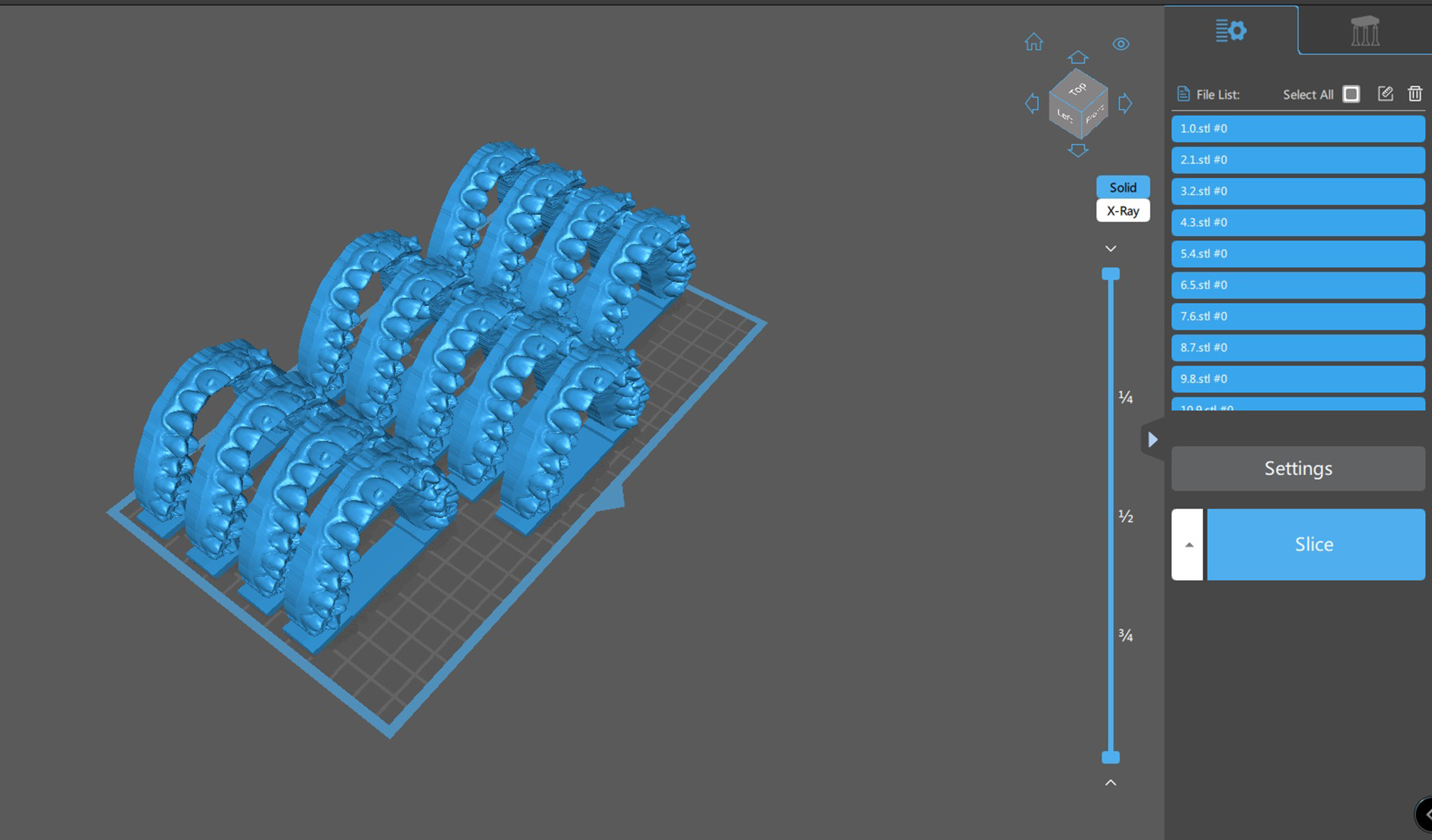Click down chevron above layer slider
The height and width of the screenshot is (840, 1432).
click(x=1111, y=248)
